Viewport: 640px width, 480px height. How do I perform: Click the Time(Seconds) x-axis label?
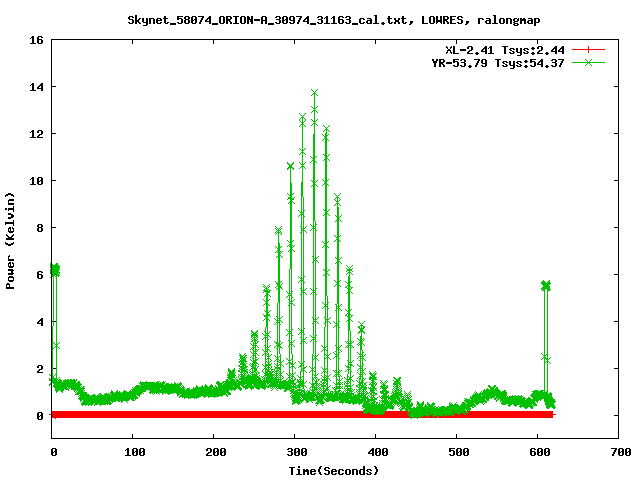333,471
